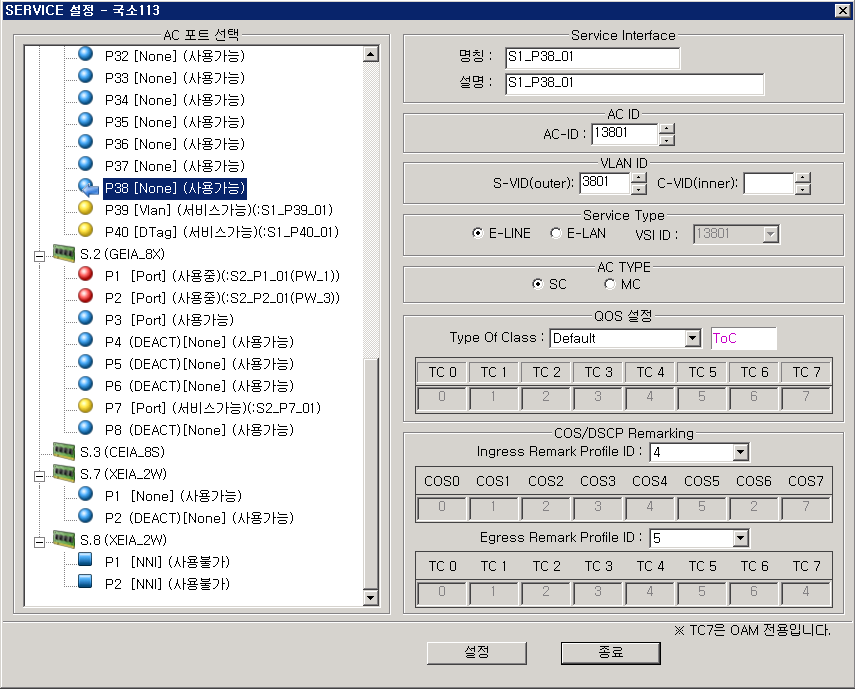The width and height of the screenshot is (855, 689).
Task: Click the AC-ID input field
Action: [x=625, y=134]
